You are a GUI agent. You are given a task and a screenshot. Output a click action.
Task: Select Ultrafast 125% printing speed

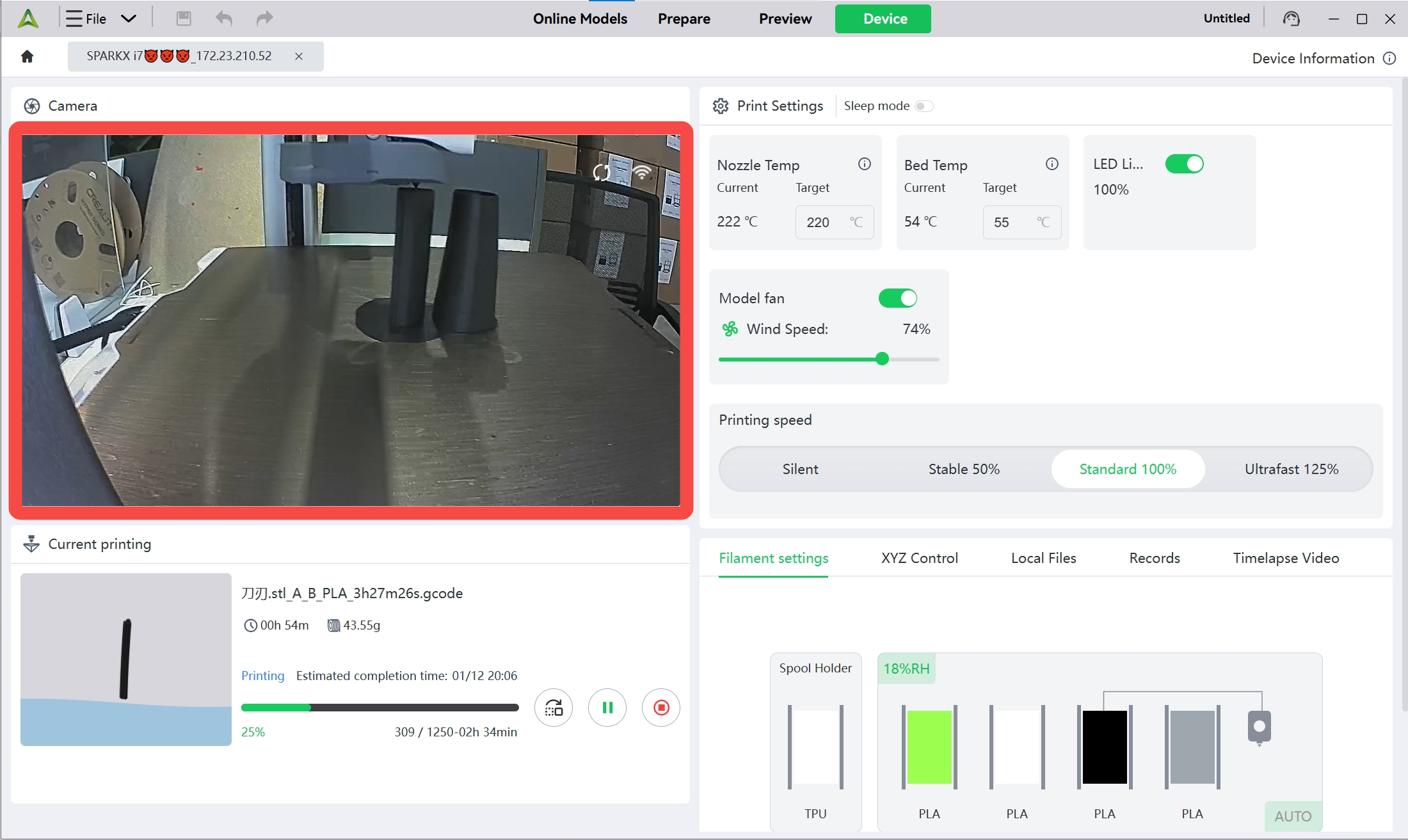point(1291,469)
